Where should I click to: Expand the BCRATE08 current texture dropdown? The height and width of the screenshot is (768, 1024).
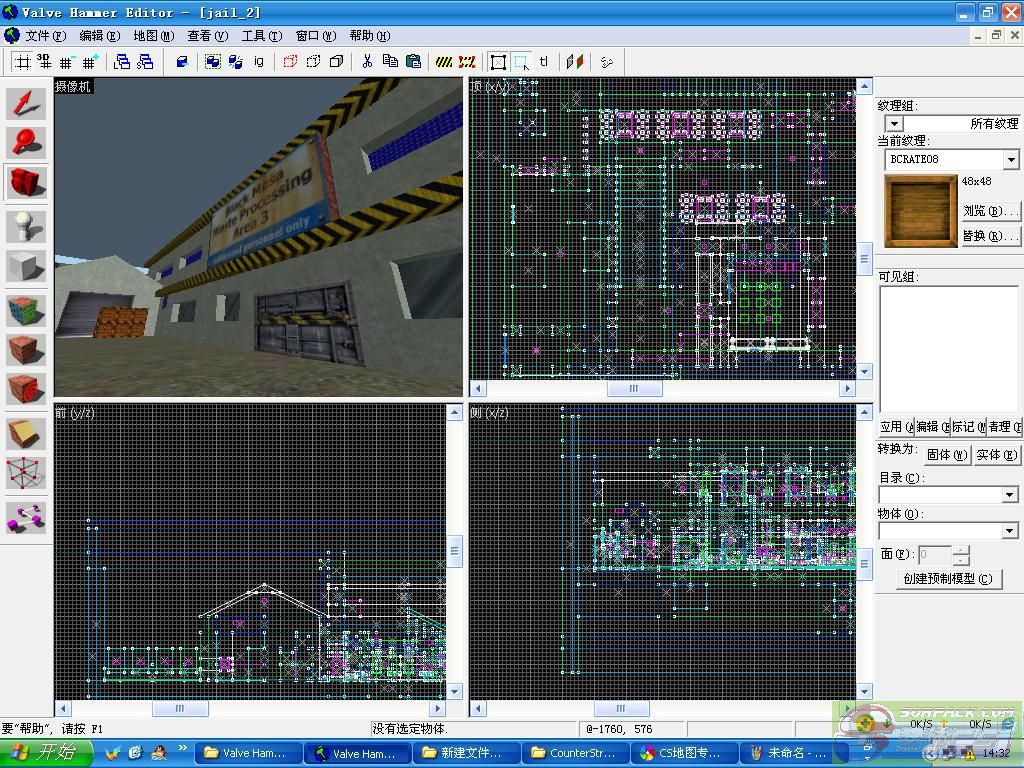[1010, 160]
